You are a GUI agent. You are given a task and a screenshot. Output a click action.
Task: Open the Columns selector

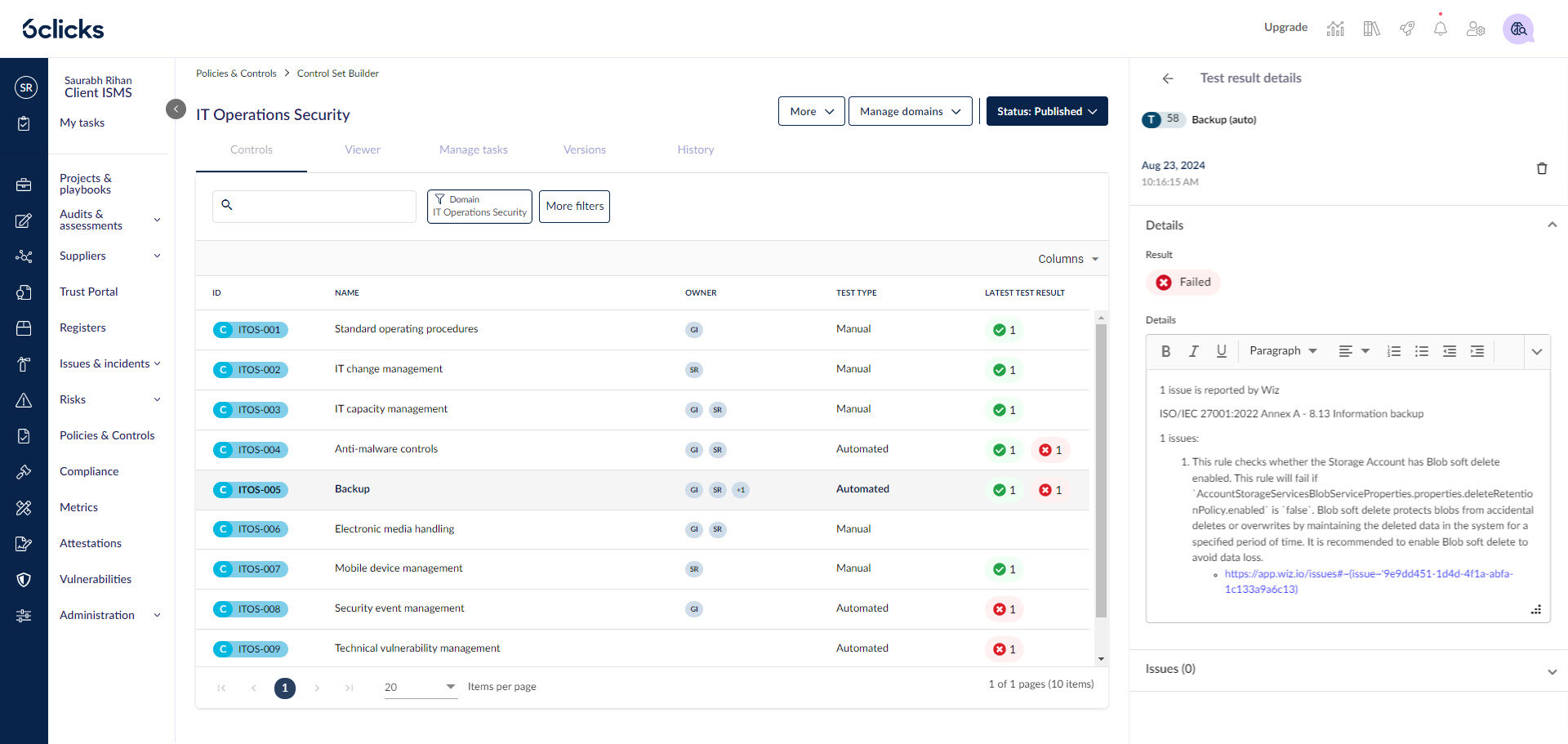click(x=1067, y=259)
